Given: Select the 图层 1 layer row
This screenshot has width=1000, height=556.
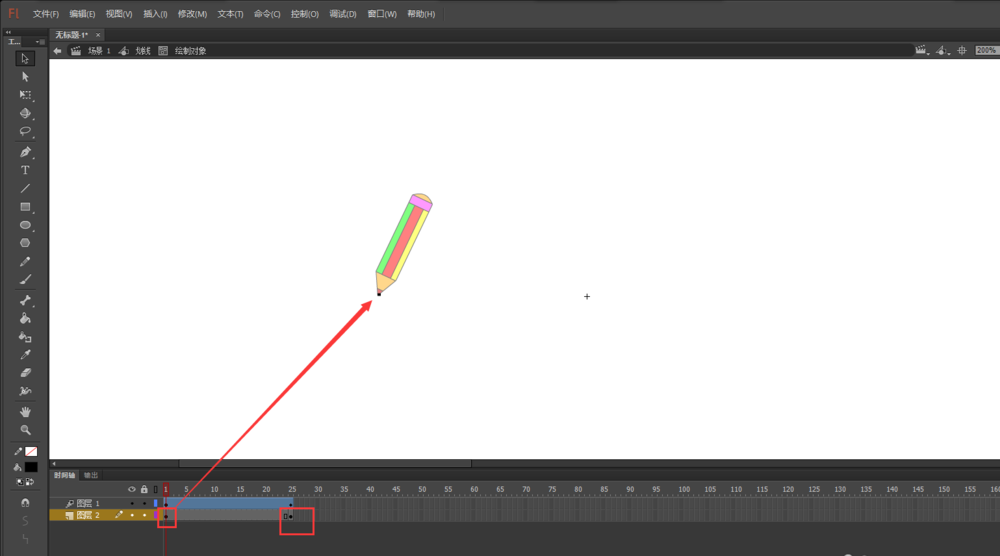Looking at the screenshot, I should tap(105, 504).
